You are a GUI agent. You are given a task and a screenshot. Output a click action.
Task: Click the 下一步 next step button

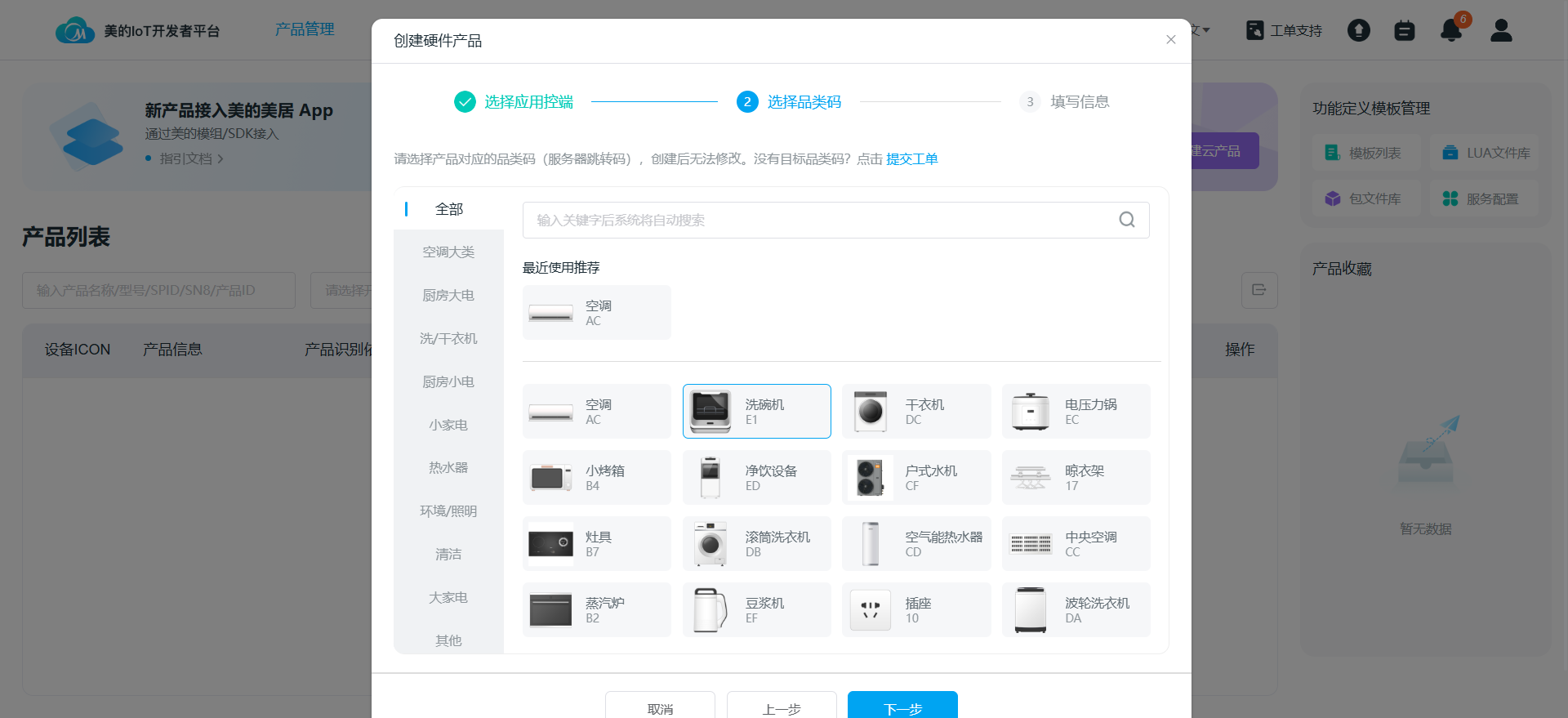pos(902,706)
